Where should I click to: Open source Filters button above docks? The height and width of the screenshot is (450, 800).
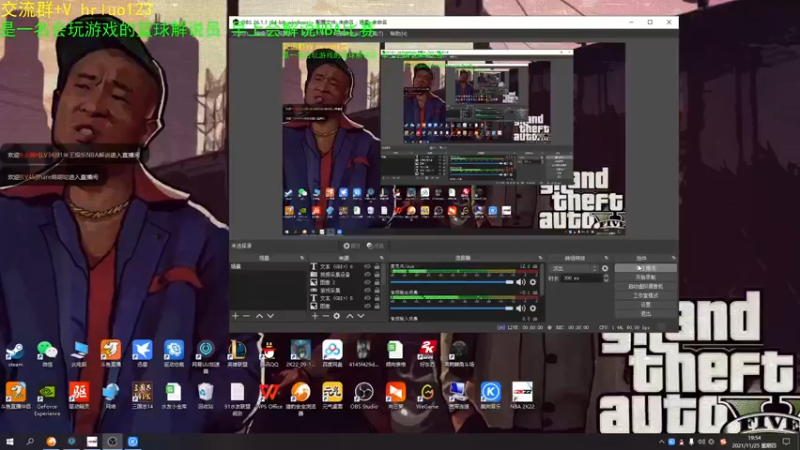click(376, 246)
